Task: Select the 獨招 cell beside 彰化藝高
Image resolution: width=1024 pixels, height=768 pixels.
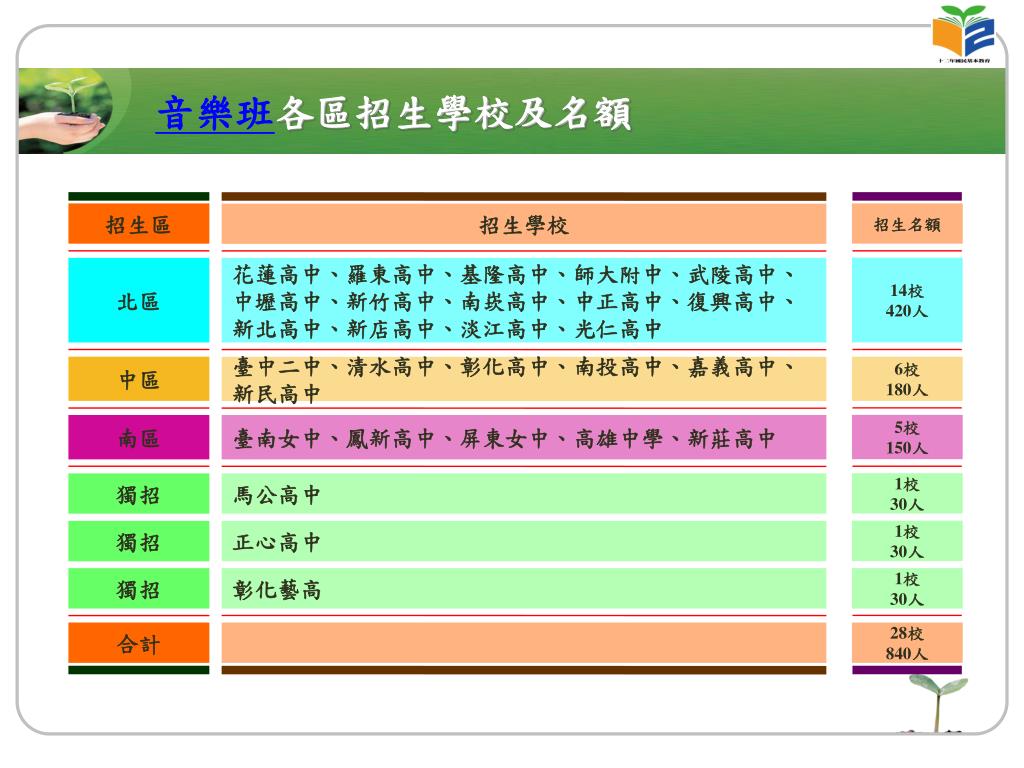Action: [x=138, y=589]
